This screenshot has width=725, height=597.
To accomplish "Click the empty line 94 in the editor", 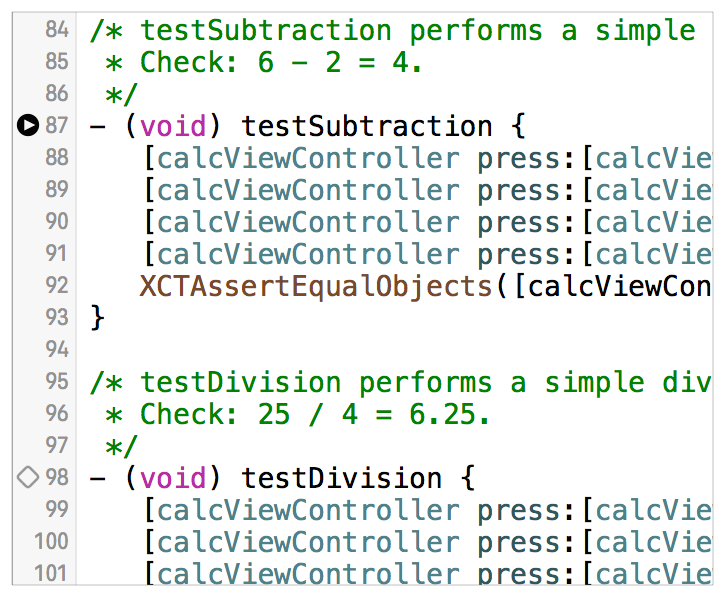I will tap(400, 350).
